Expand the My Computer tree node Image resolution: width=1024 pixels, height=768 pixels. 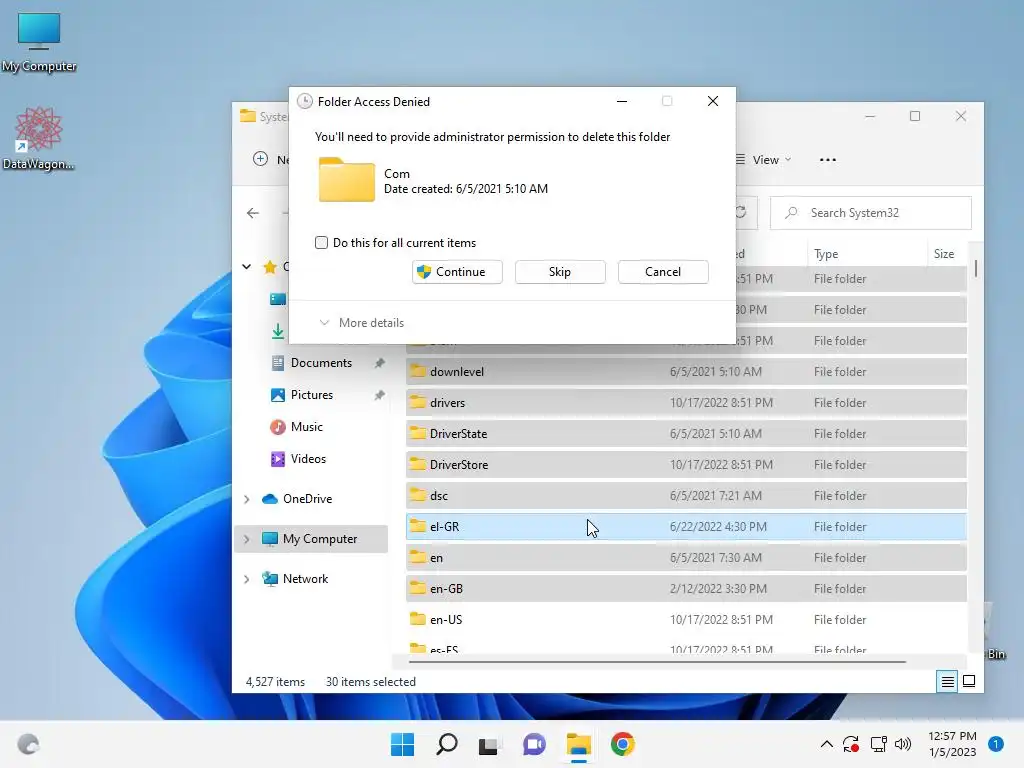pos(246,539)
